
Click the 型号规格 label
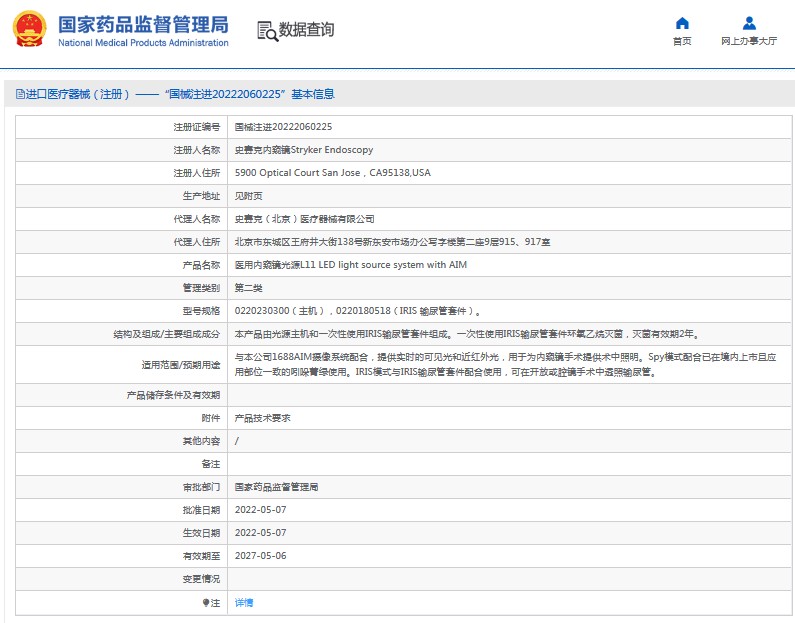(x=201, y=311)
